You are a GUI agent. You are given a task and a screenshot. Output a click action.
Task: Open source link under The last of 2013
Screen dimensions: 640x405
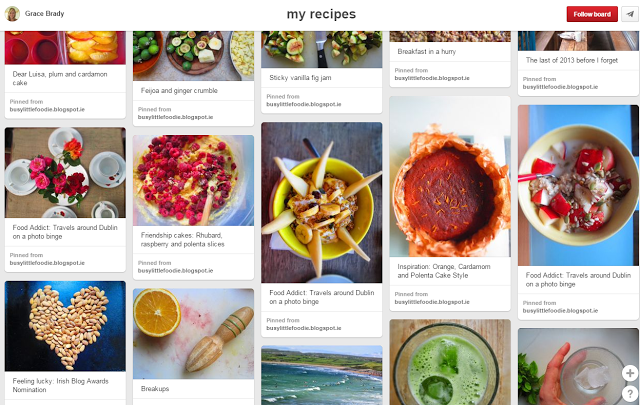(560, 87)
